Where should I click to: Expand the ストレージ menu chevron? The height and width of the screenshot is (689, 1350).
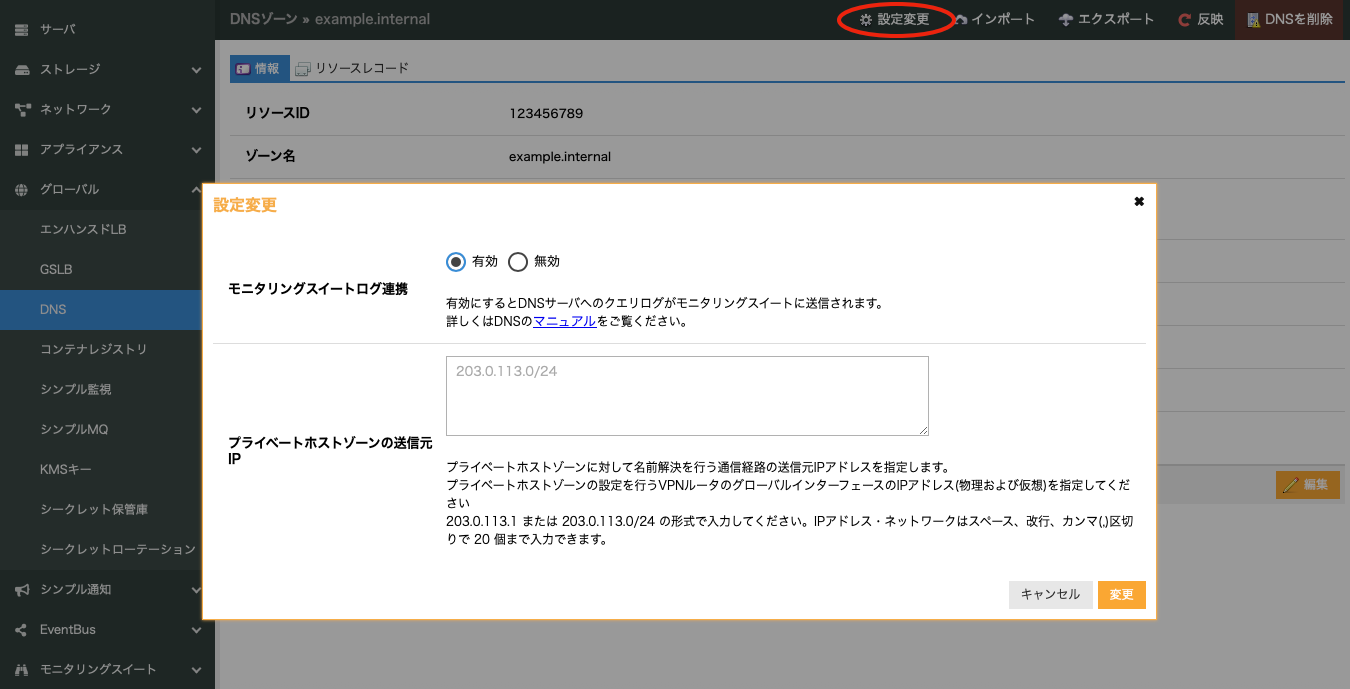click(197, 70)
